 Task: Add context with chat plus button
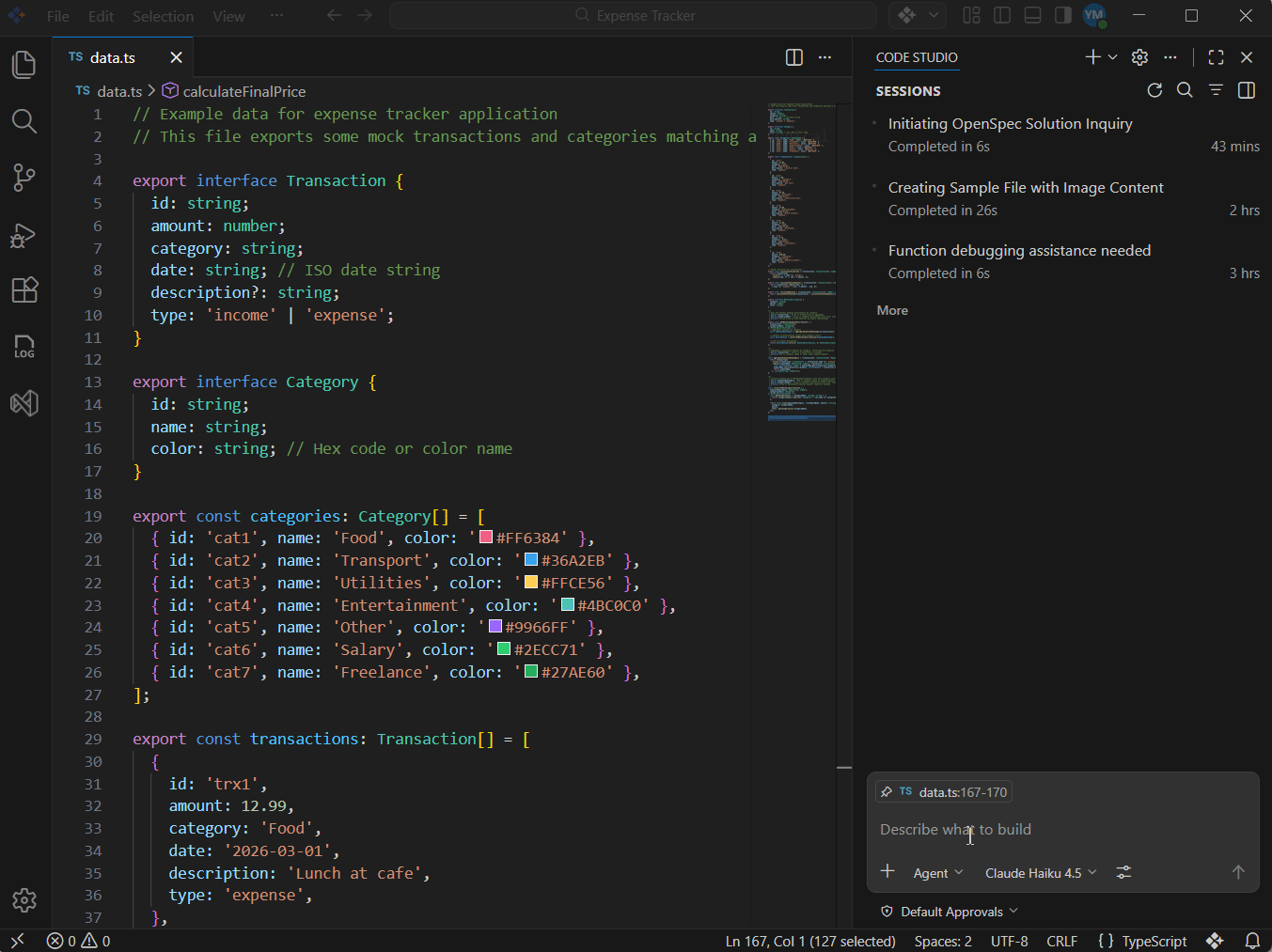point(887,872)
